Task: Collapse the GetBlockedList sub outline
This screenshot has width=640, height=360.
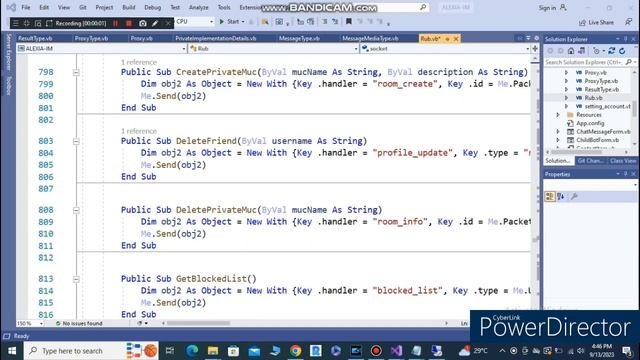Action: point(76,279)
